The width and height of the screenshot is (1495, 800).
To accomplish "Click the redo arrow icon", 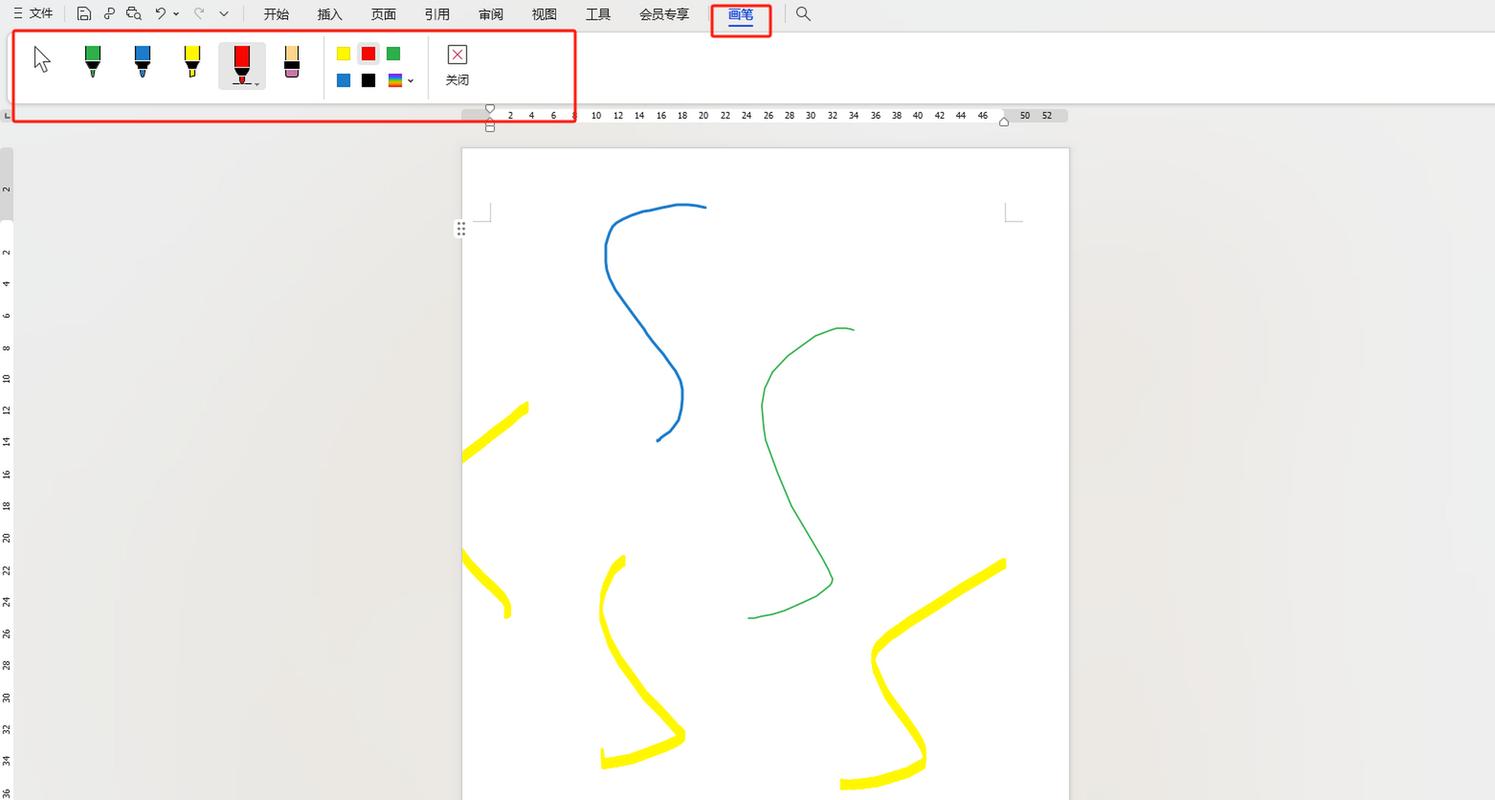I will [199, 14].
